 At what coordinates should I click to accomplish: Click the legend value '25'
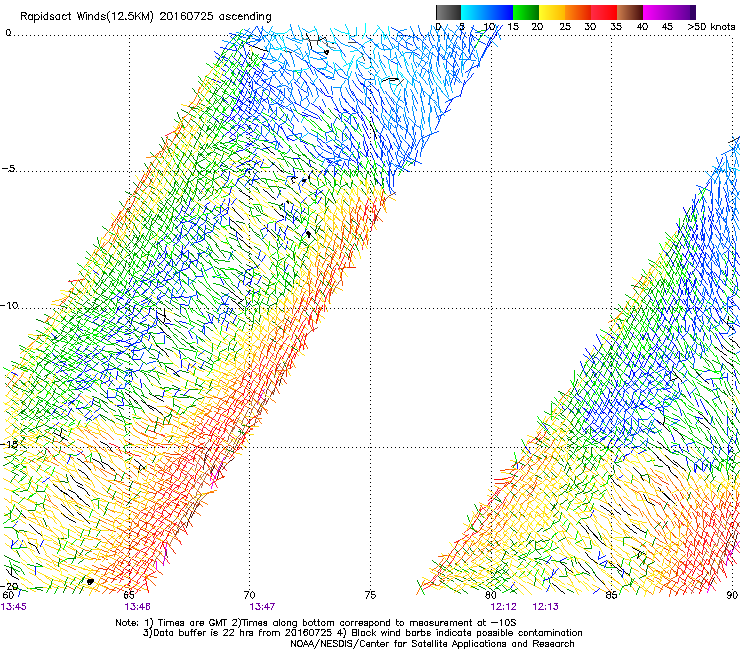tap(565, 27)
